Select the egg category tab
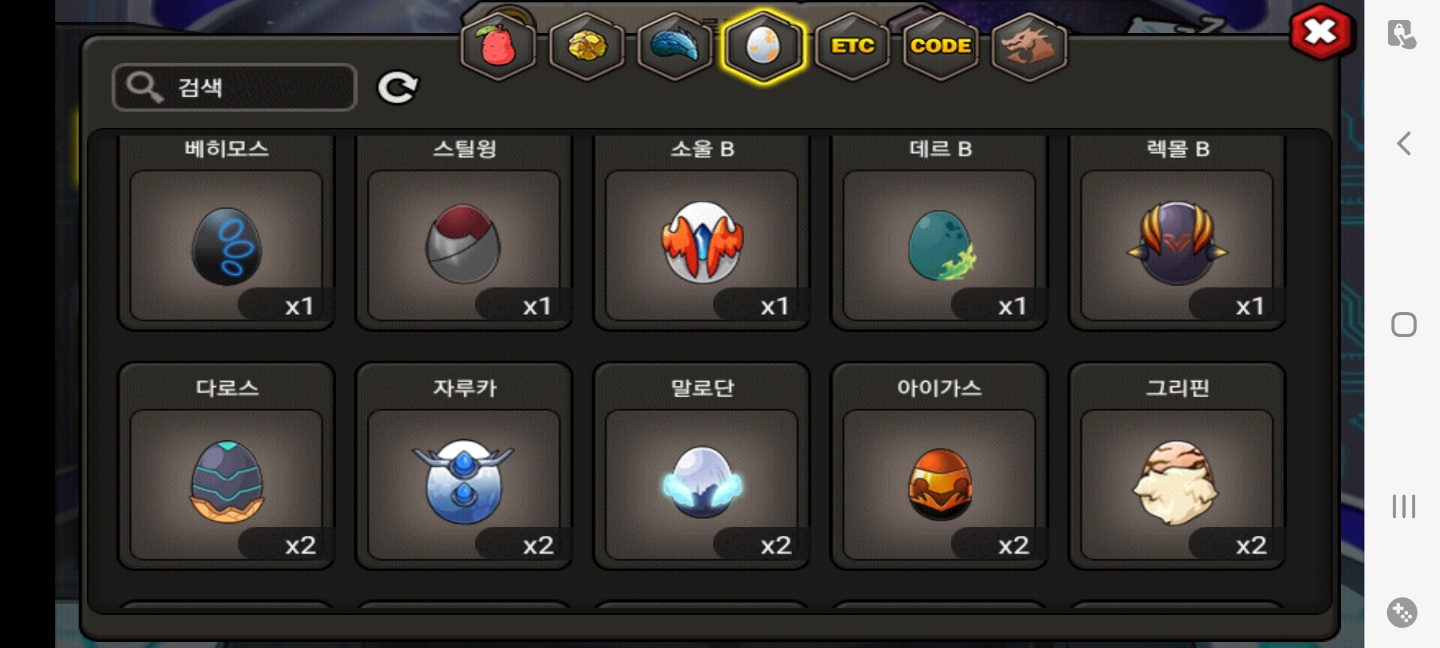 pos(763,46)
